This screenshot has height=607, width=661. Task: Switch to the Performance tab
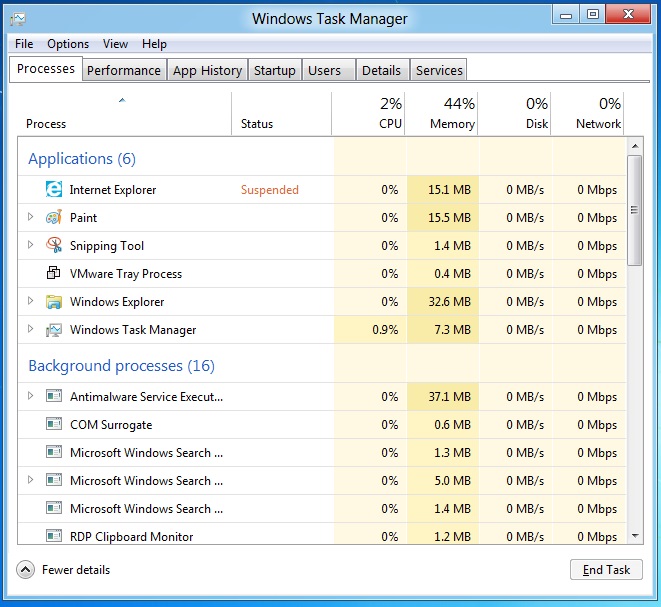pyautogui.click(x=124, y=70)
